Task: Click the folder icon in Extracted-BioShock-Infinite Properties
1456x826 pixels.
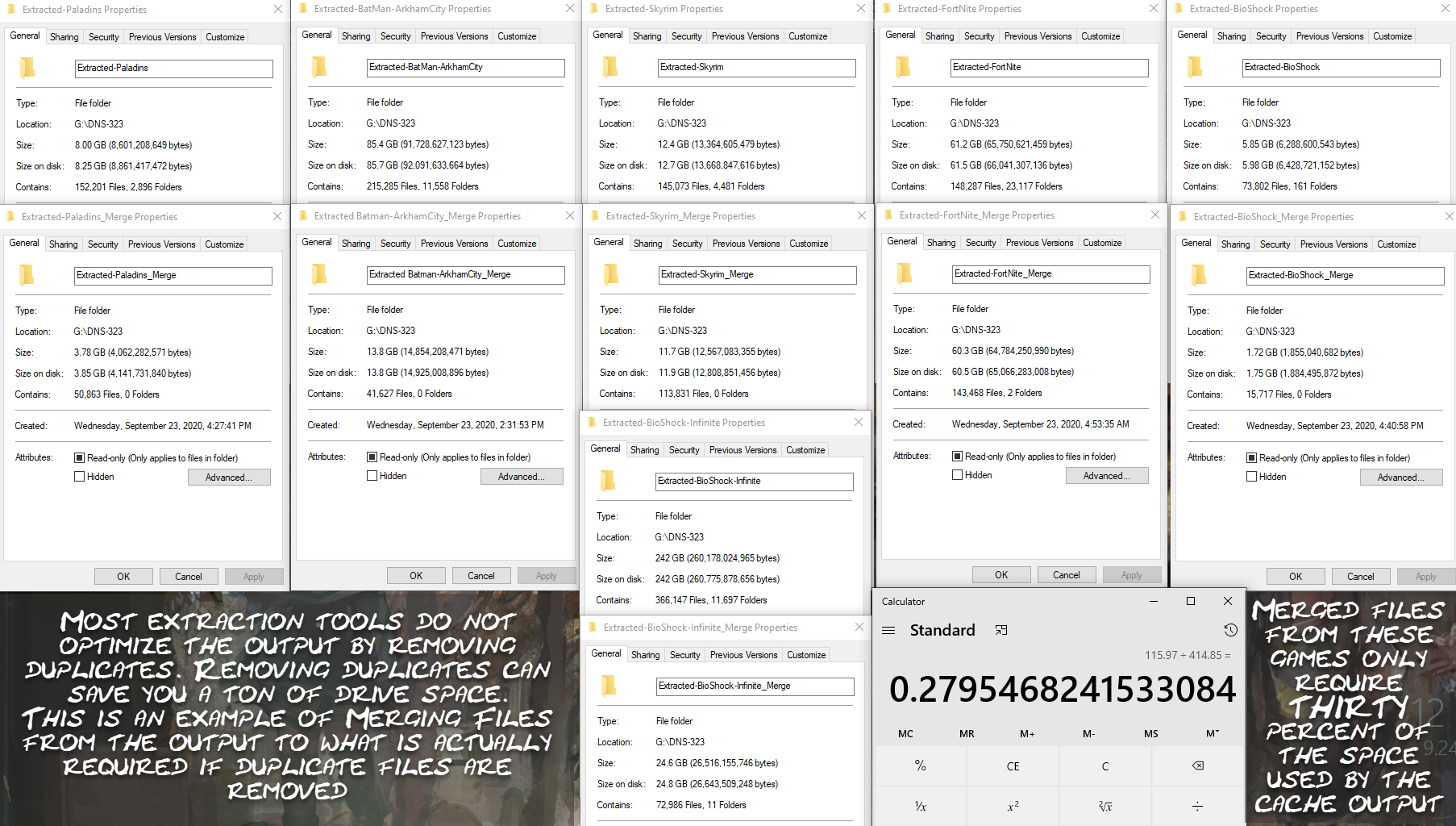Action: tap(609, 481)
